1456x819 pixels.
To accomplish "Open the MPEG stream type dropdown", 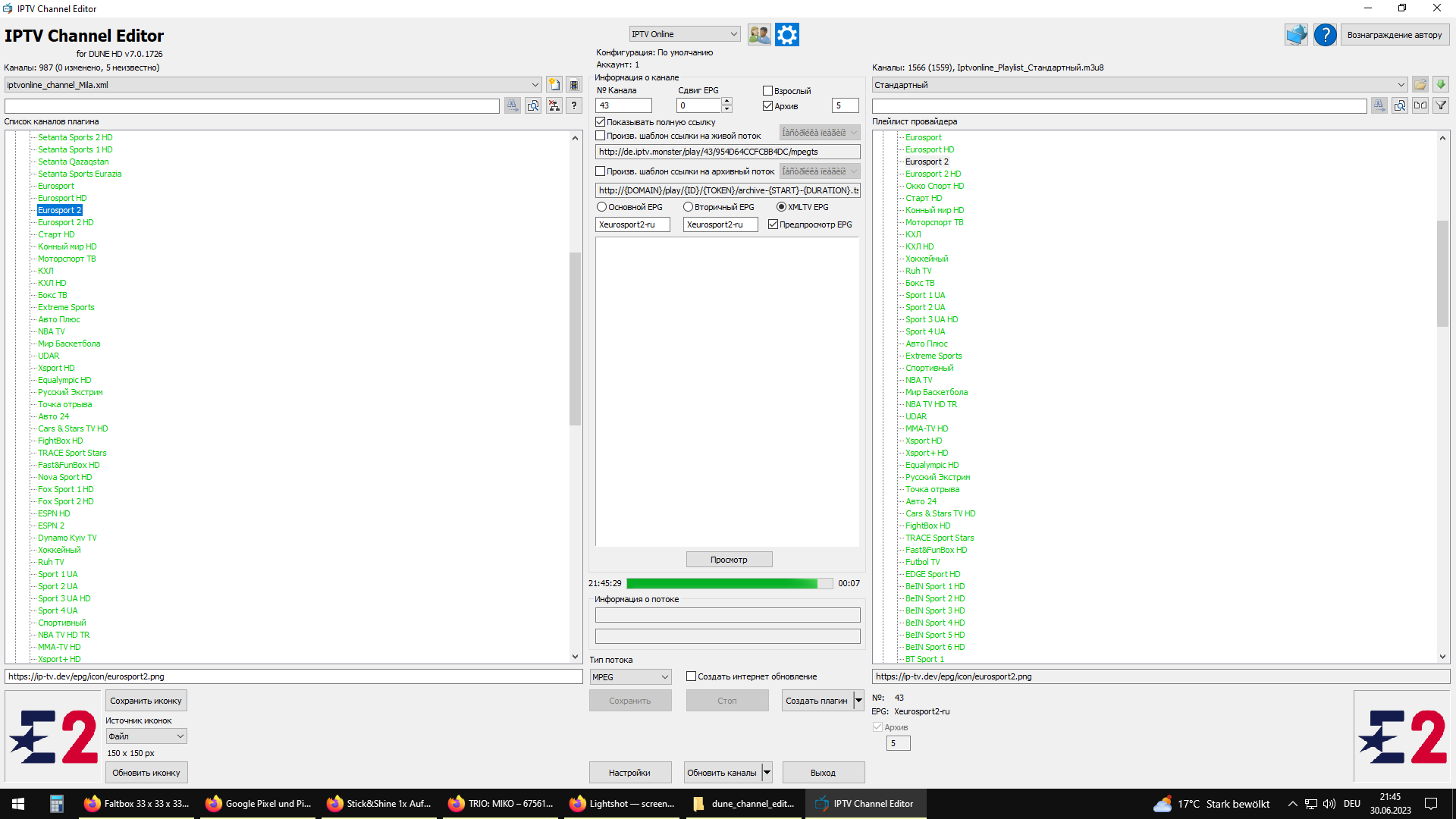I will click(x=630, y=677).
